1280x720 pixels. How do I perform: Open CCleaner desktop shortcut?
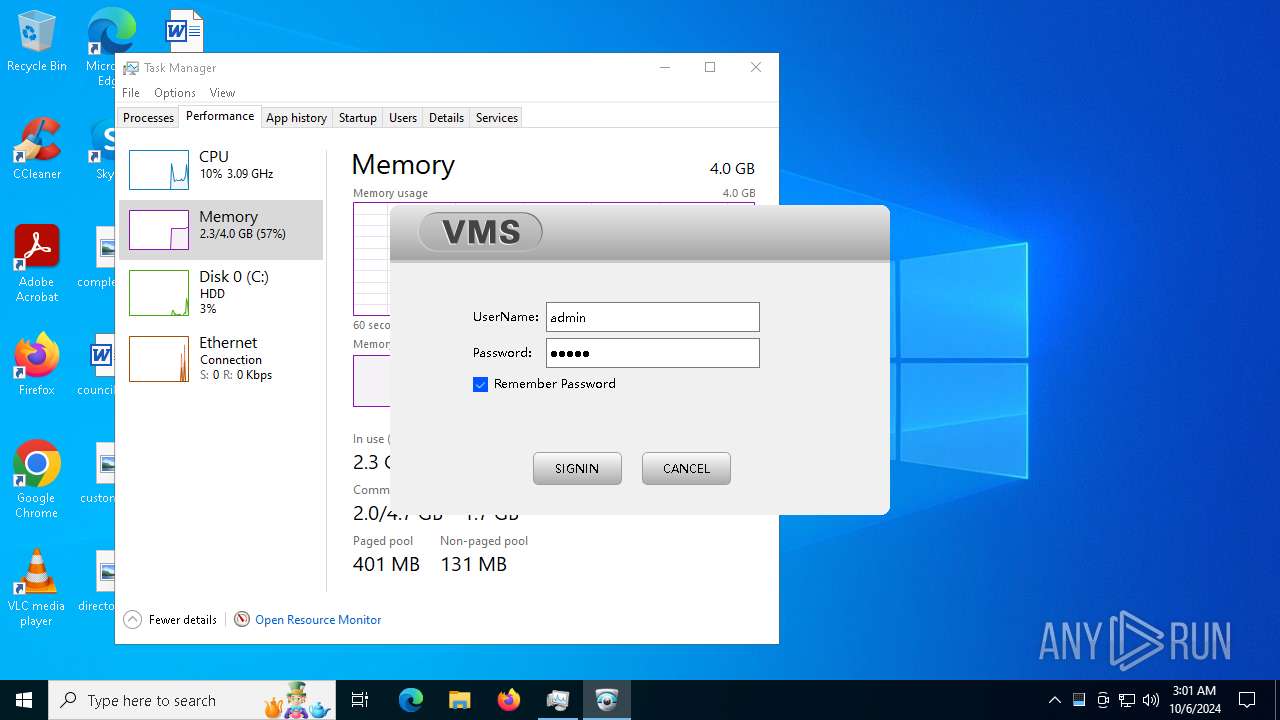click(x=36, y=150)
